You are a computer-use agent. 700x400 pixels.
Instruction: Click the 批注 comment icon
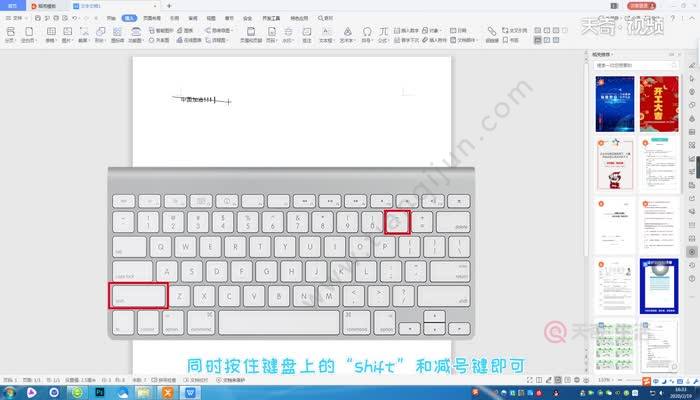[307, 34]
